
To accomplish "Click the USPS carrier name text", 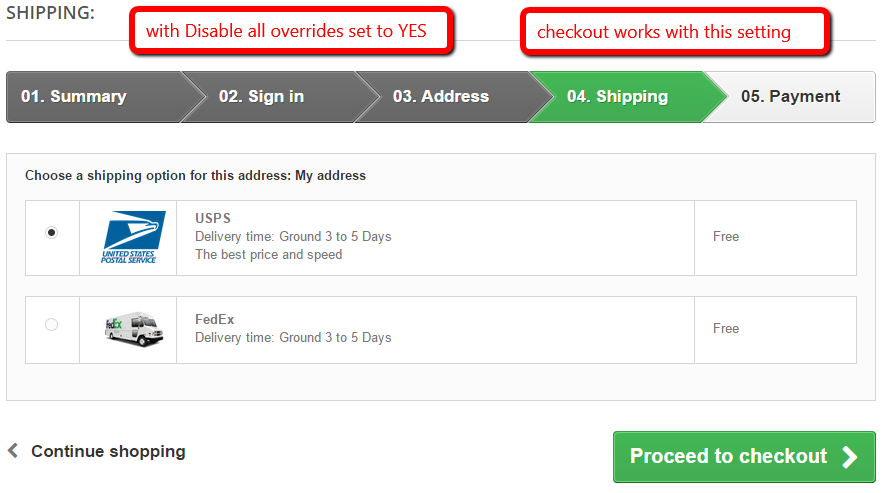I will click(213, 218).
